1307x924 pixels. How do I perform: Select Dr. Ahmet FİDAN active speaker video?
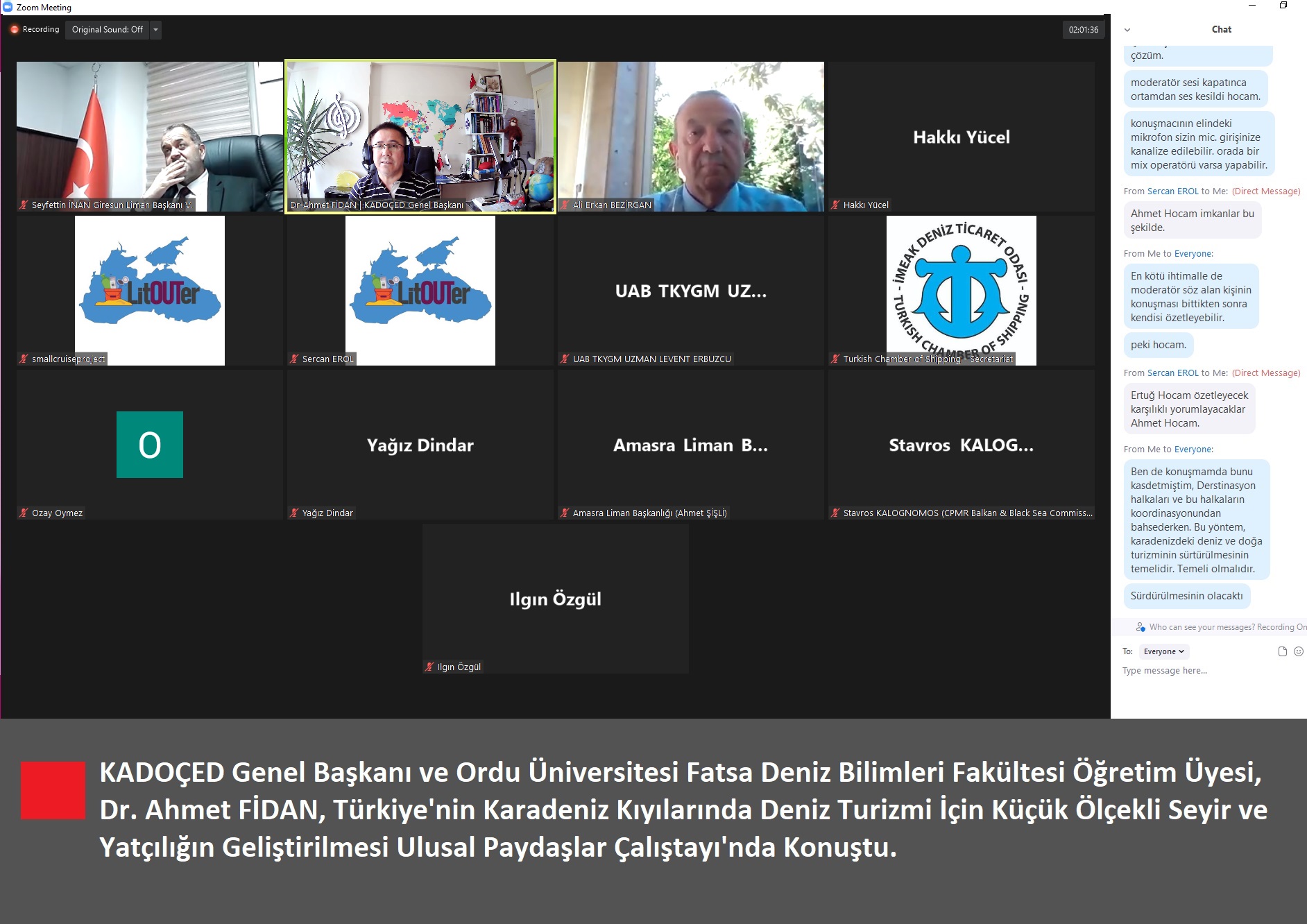tap(420, 137)
